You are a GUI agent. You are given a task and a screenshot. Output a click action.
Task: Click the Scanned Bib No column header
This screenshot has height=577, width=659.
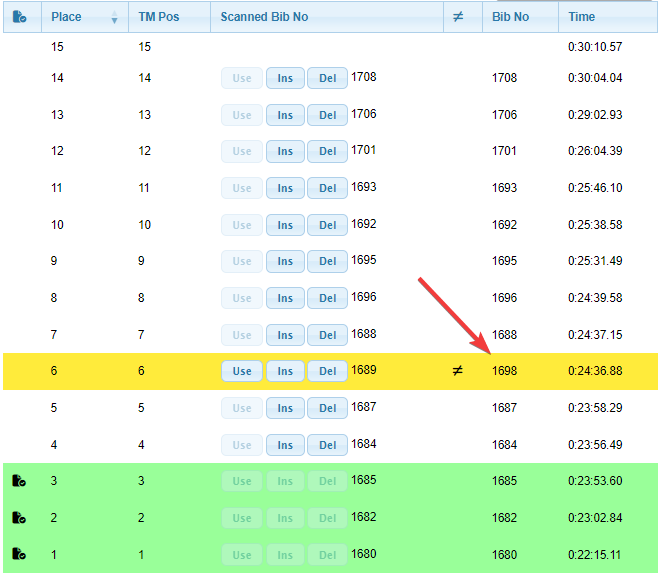tap(265, 17)
